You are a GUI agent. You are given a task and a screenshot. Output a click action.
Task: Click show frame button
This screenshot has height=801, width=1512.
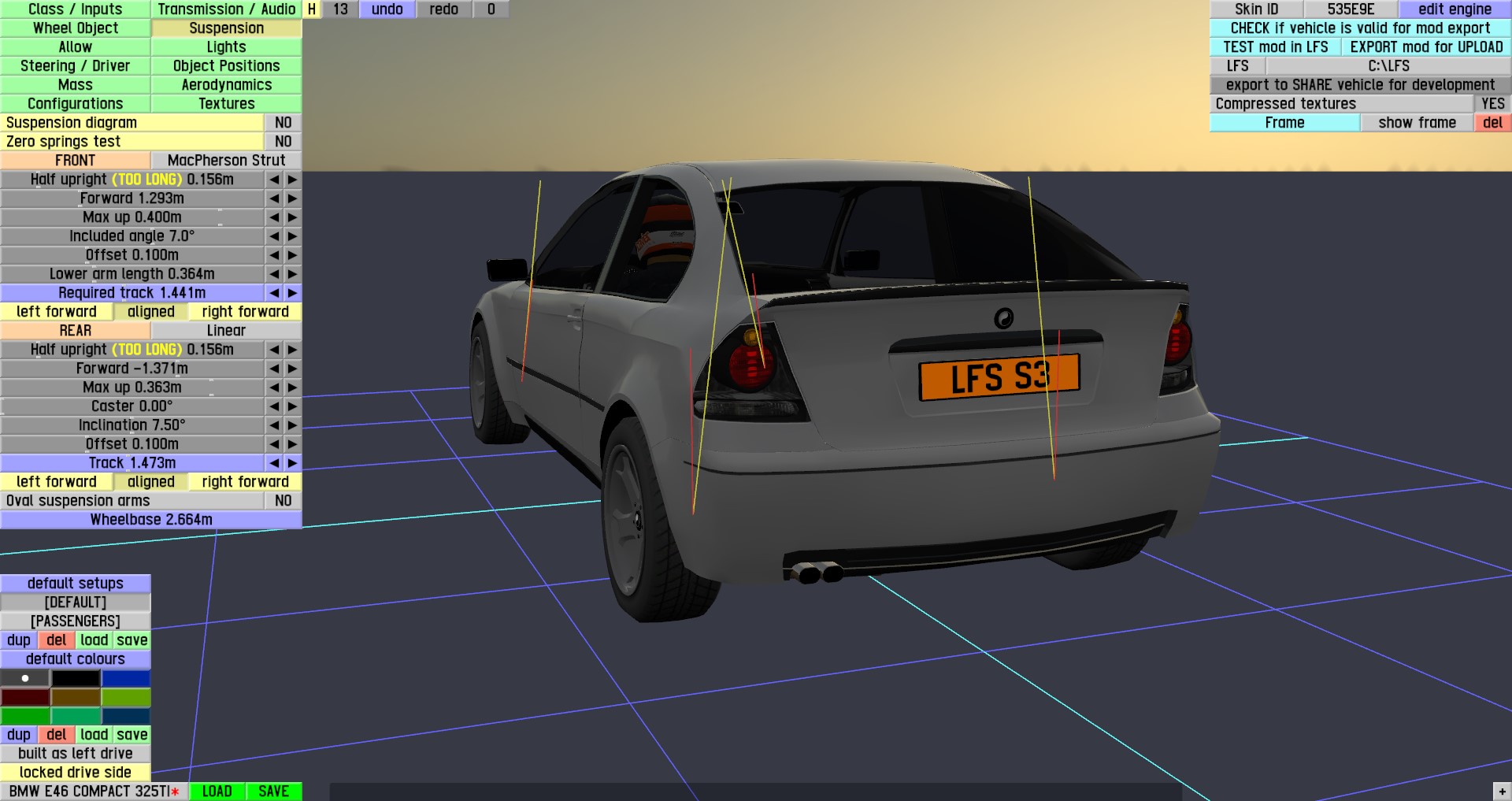[x=1417, y=123]
